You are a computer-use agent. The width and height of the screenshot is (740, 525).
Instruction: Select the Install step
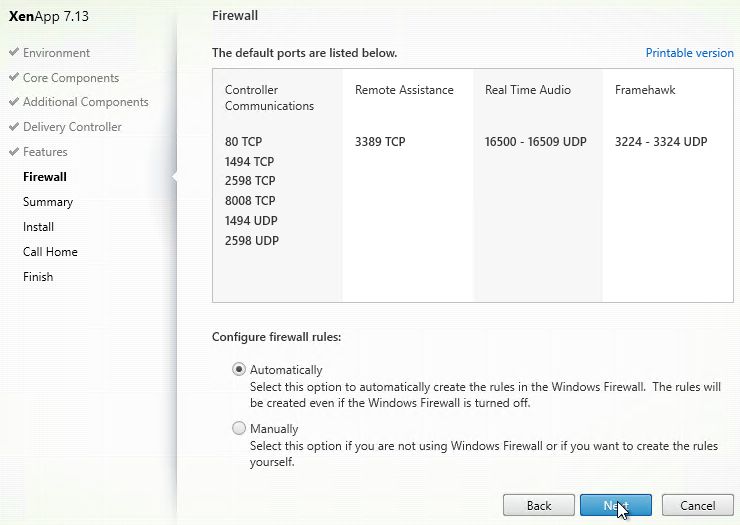[38, 227]
